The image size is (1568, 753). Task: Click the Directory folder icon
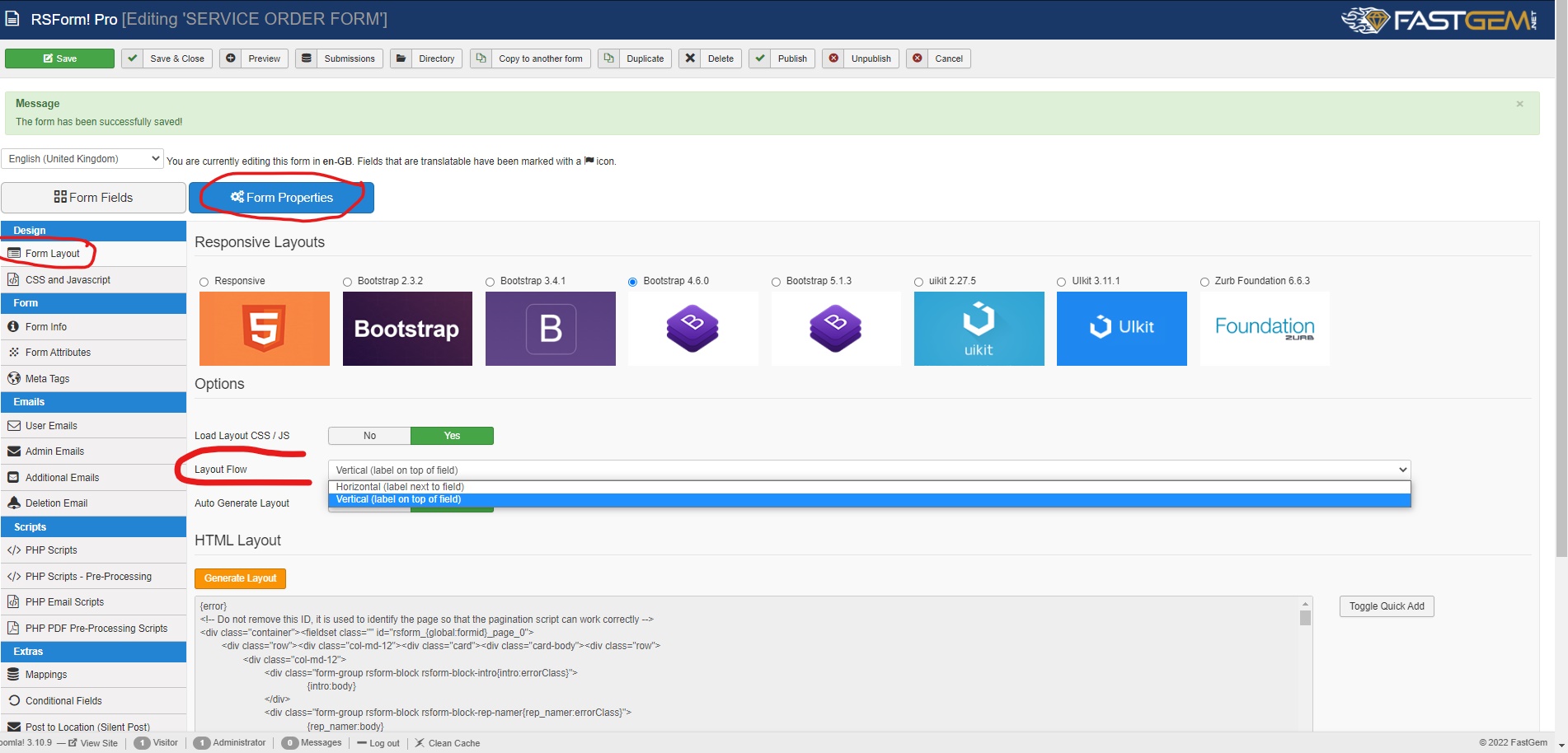click(401, 58)
